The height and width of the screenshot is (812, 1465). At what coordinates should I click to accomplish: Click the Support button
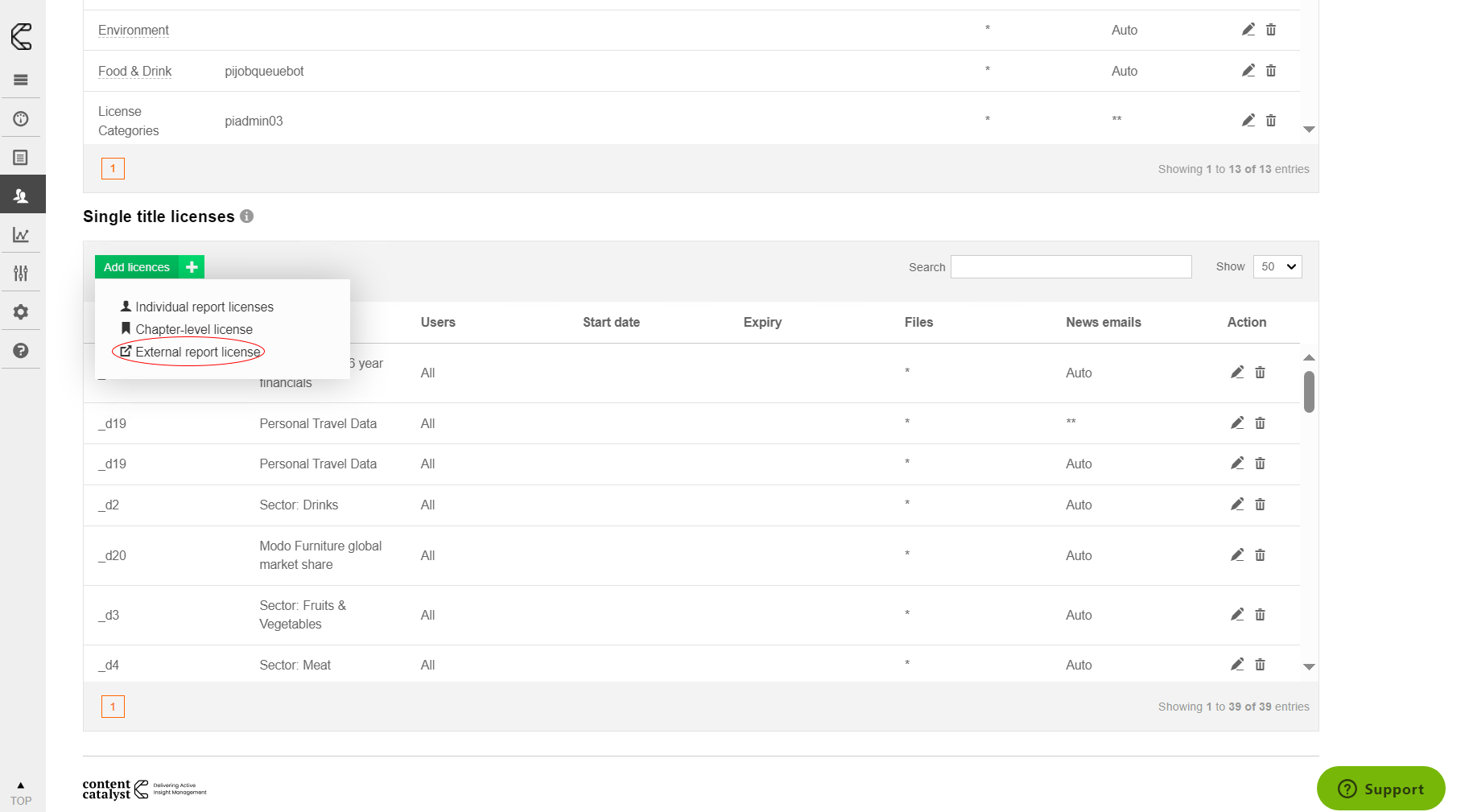pyautogui.click(x=1380, y=789)
